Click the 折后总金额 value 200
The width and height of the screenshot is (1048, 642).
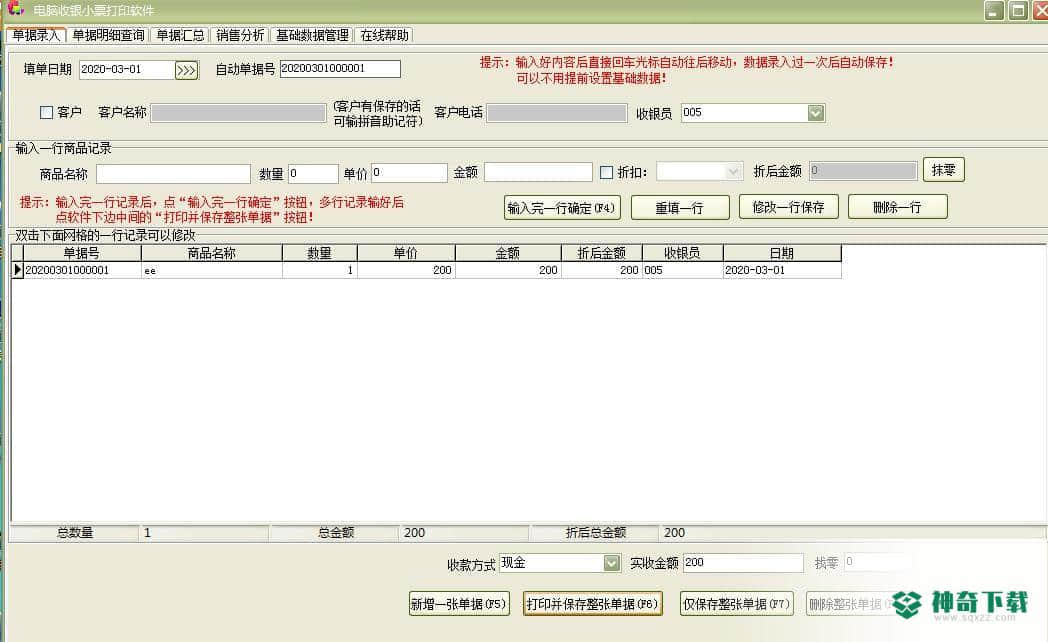point(674,532)
